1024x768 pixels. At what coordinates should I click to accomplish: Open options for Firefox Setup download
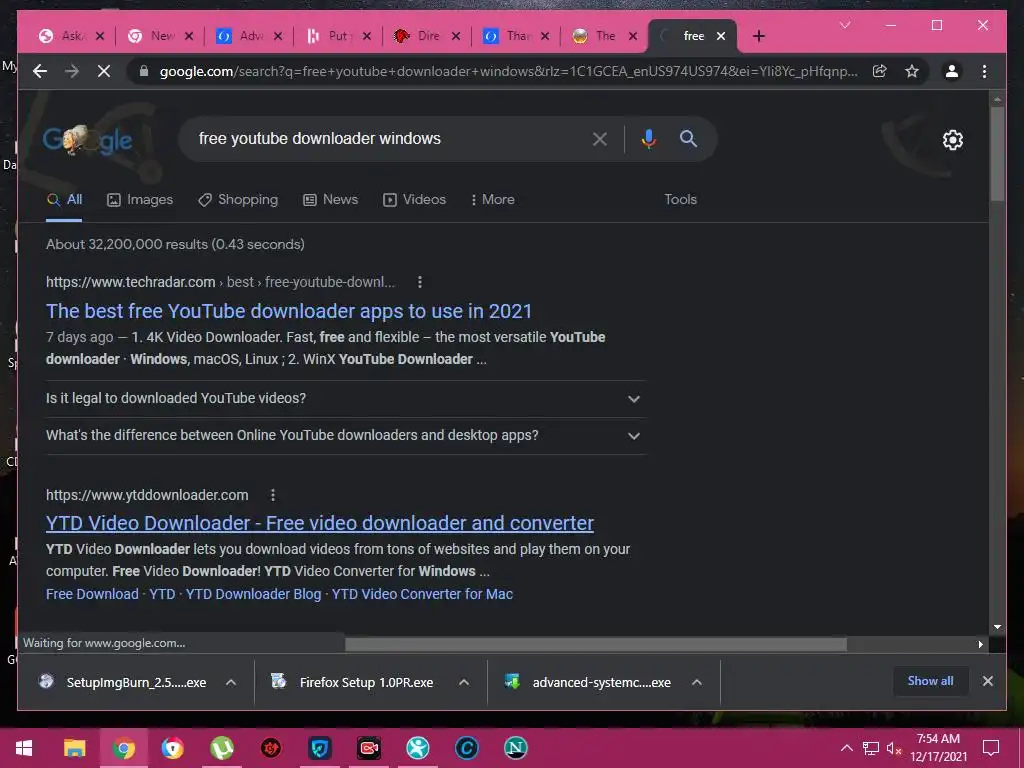pos(464,682)
